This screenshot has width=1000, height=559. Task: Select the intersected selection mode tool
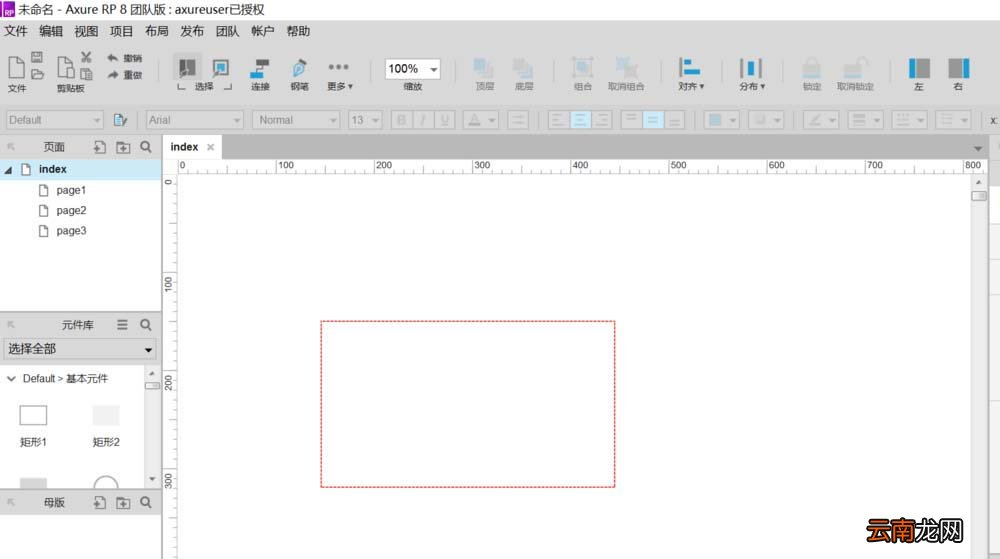click(x=187, y=68)
